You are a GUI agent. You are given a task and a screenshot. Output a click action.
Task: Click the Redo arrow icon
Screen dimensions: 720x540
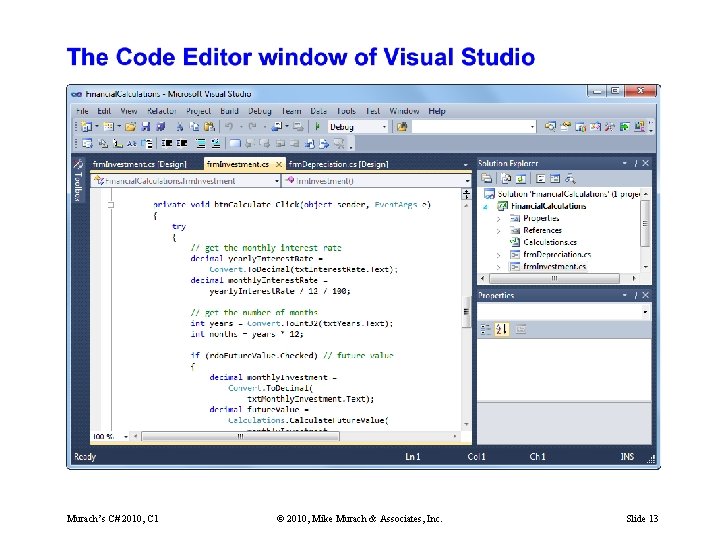coord(252,126)
